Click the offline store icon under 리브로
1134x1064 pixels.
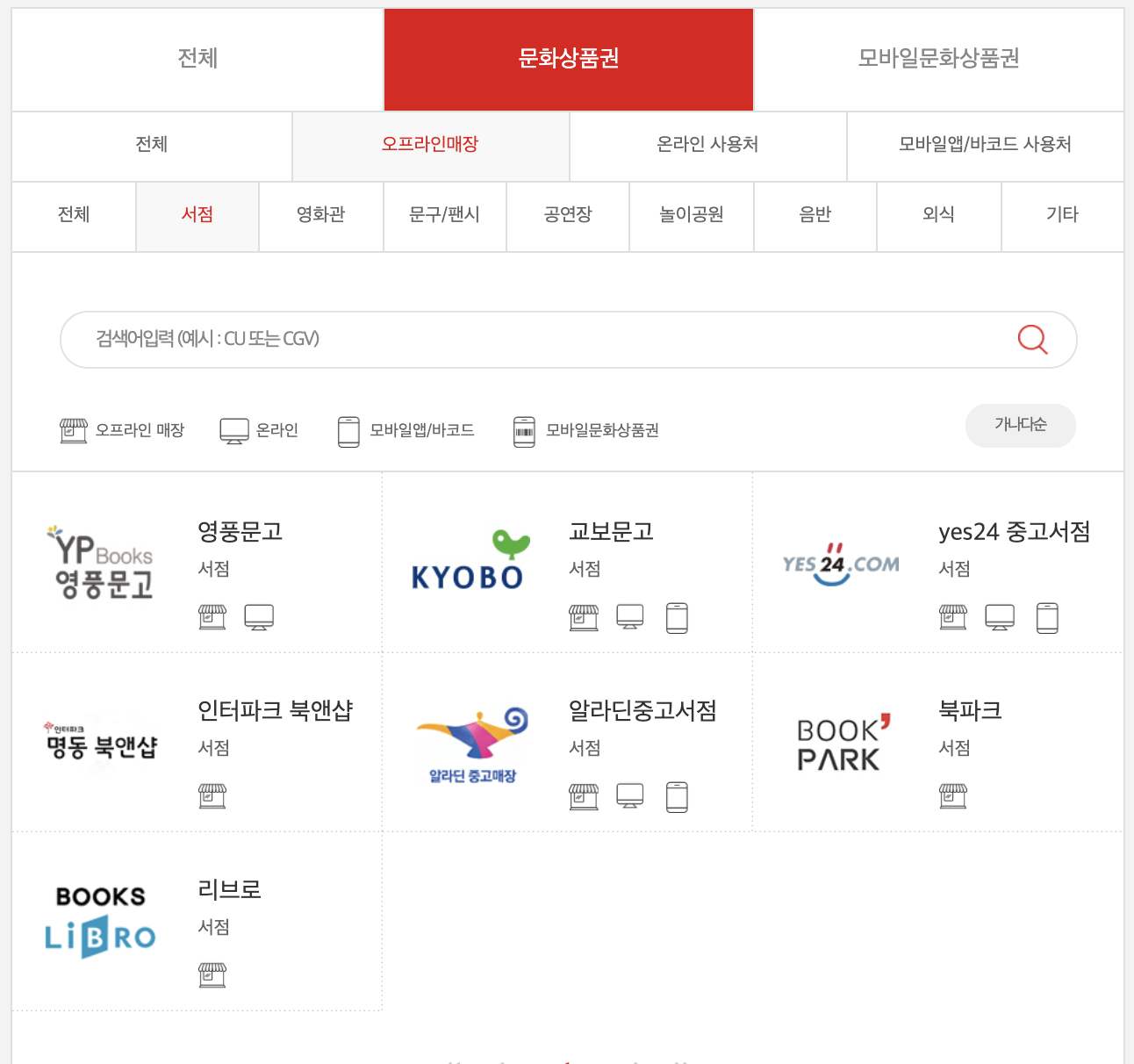coord(212,974)
